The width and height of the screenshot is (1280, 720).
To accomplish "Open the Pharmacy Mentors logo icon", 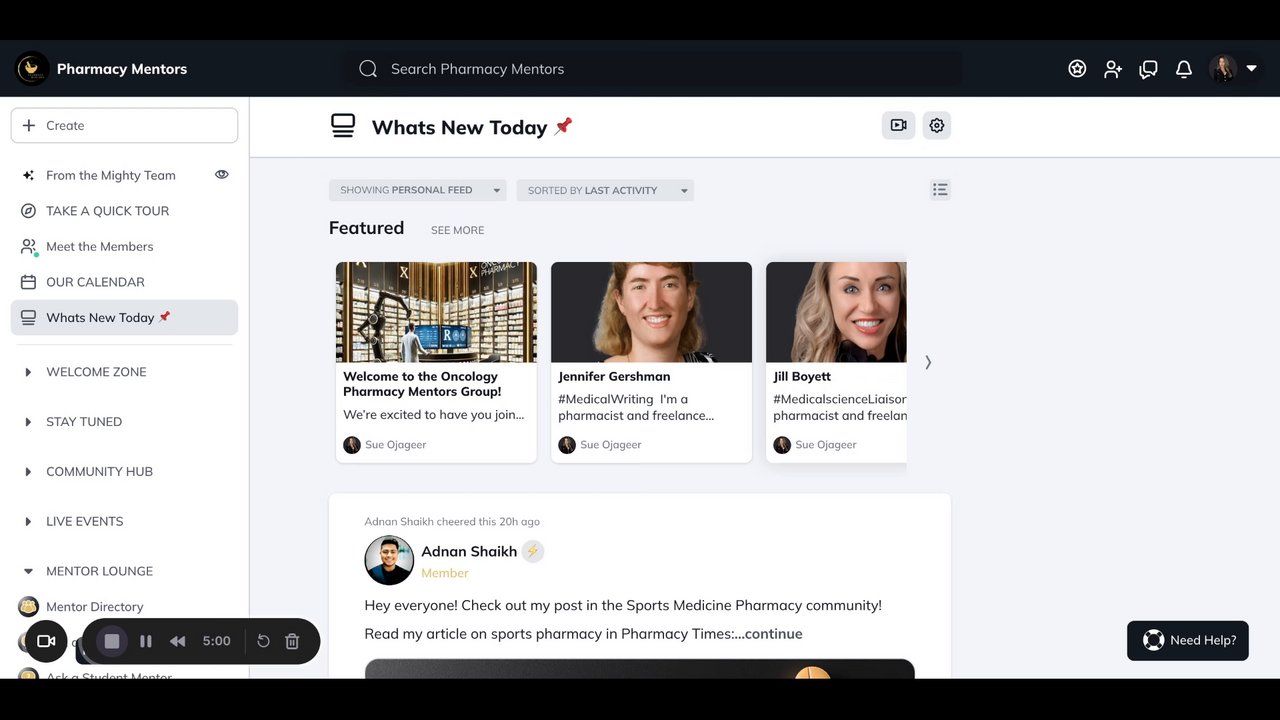I will coord(32,68).
